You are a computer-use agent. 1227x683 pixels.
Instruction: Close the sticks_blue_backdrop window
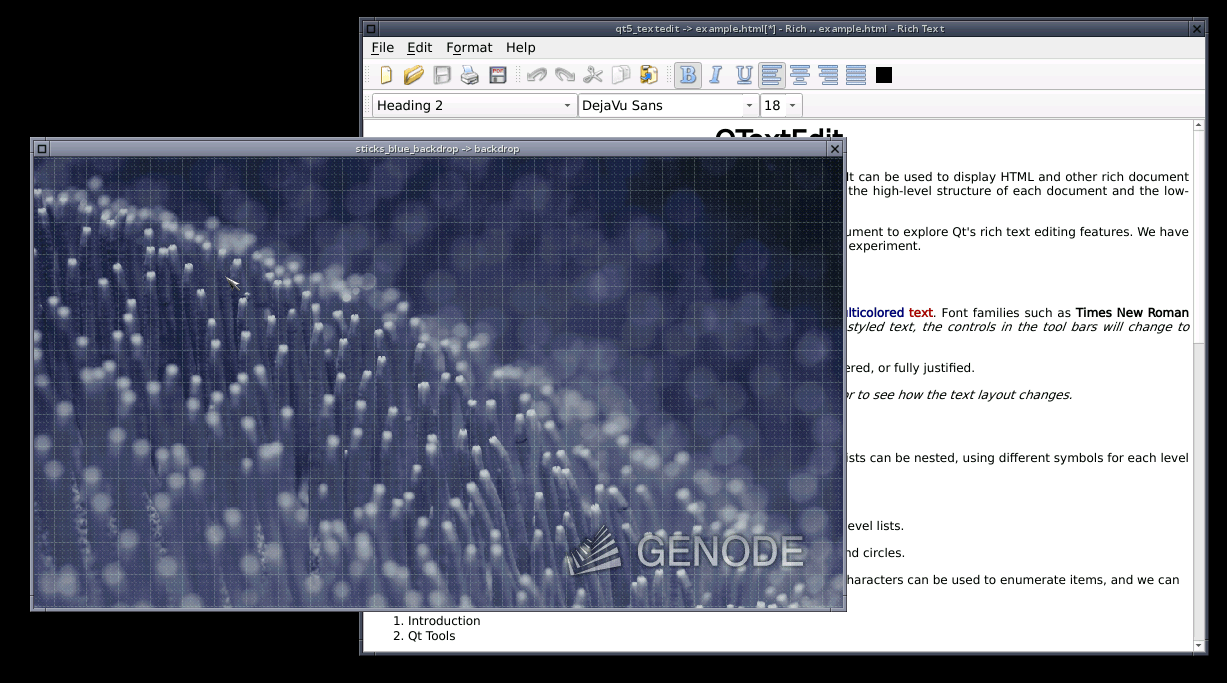pos(835,149)
